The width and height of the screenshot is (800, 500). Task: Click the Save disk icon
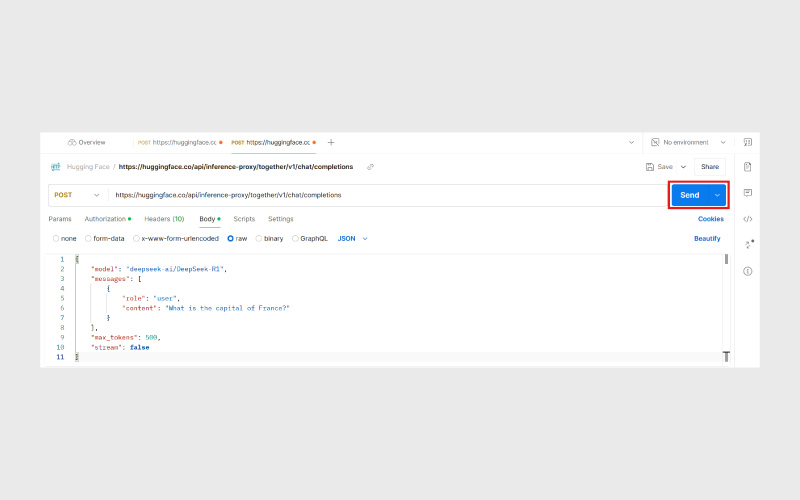click(651, 167)
